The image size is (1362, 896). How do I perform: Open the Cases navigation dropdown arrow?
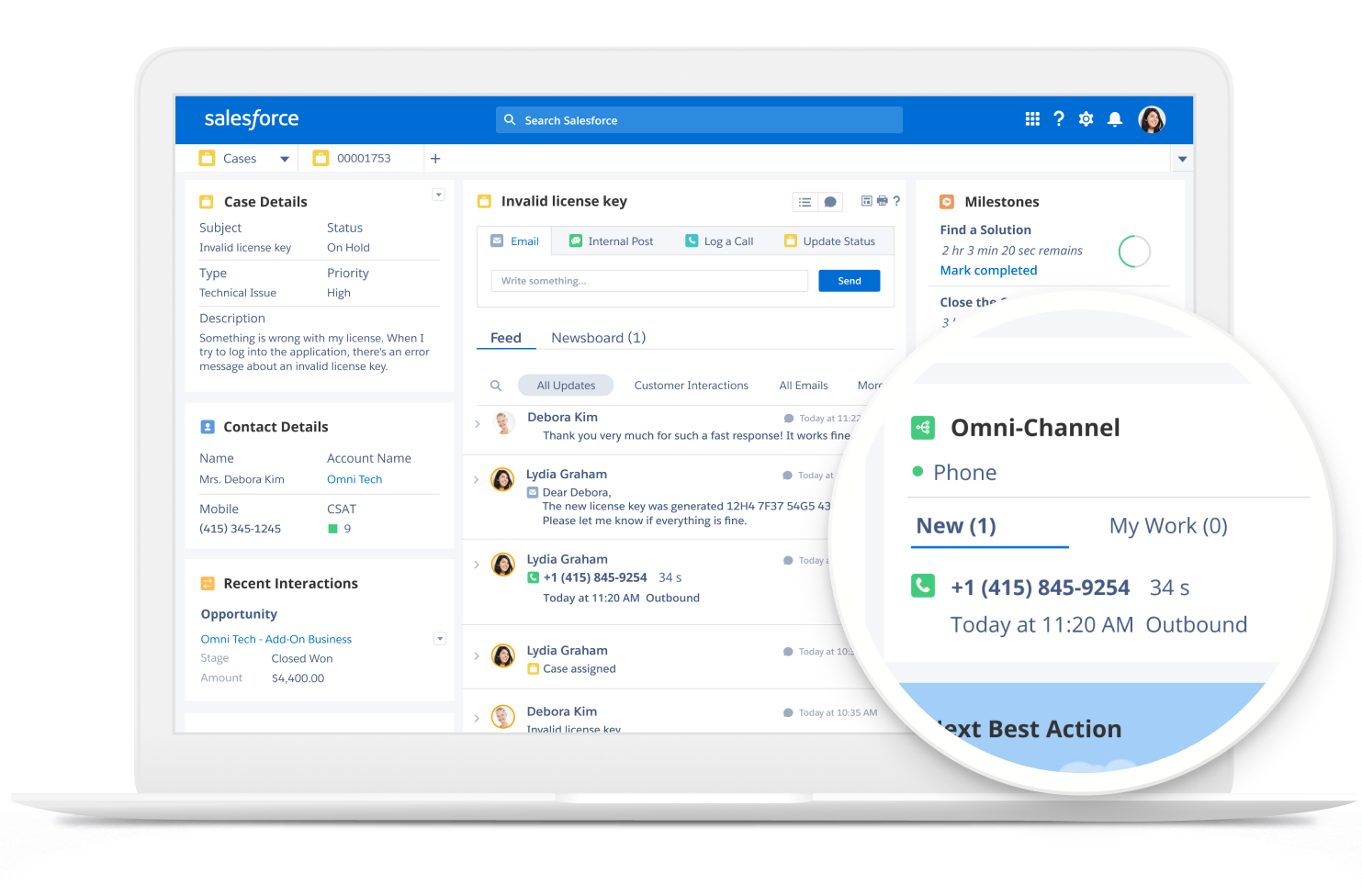285,159
